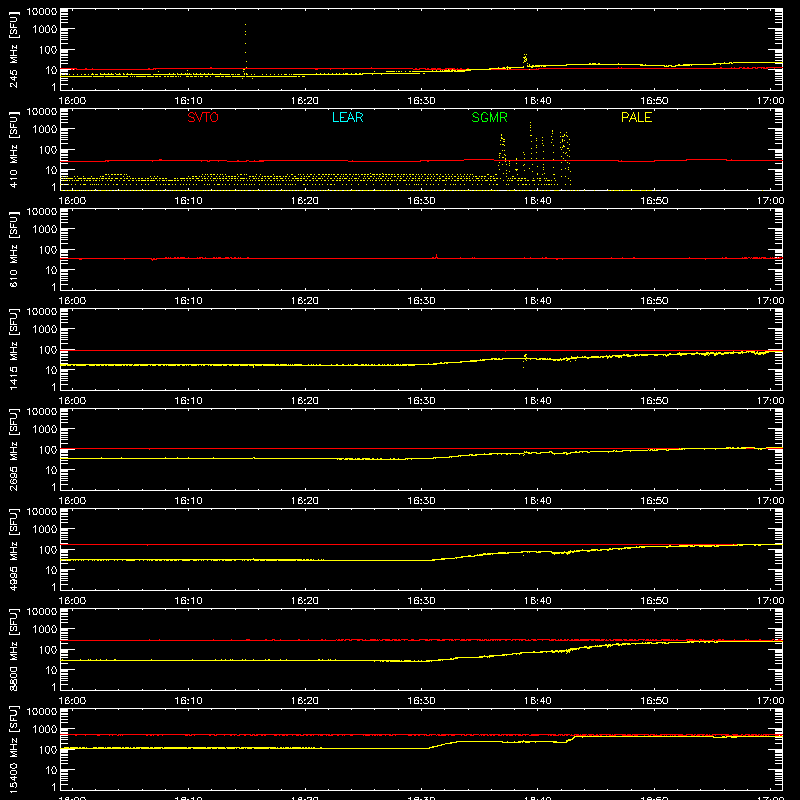The height and width of the screenshot is (800, 800).
Task: Click the 10 tick of 15400 MHz plot
Action: click(51, 770)
